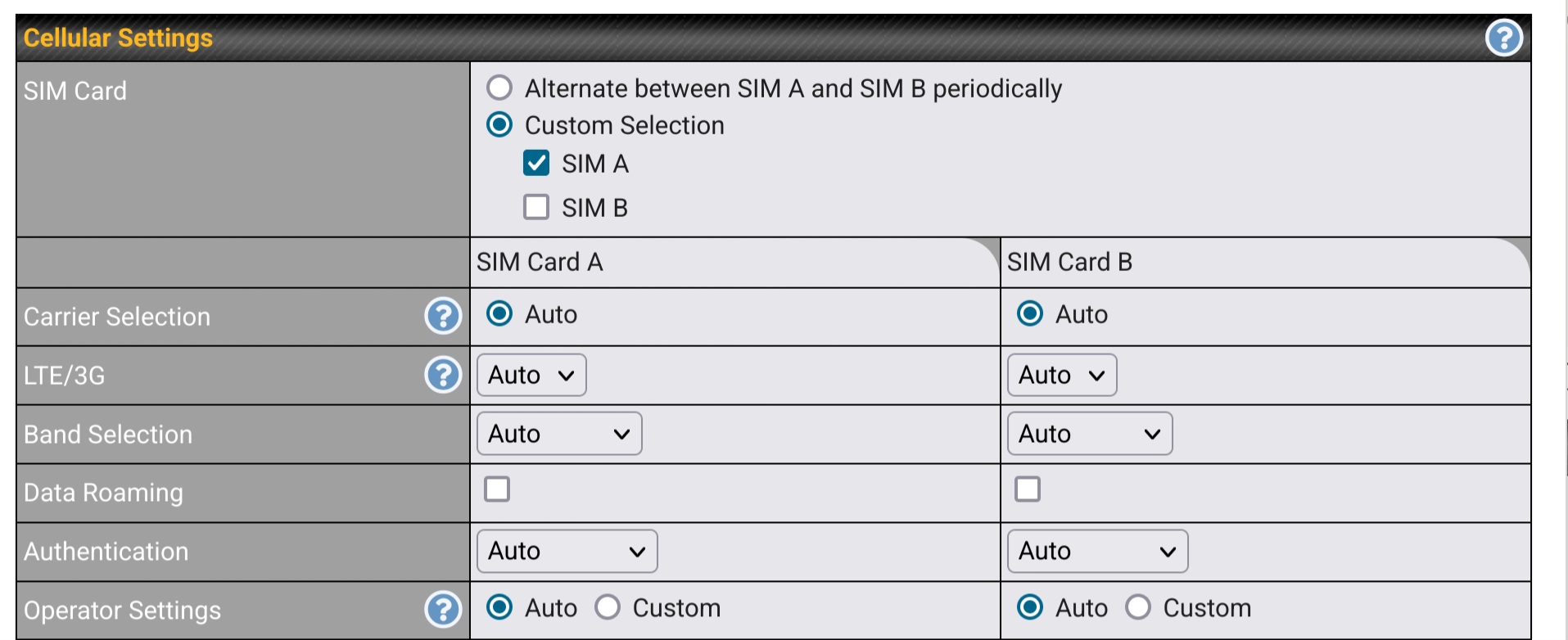Uncheck the SIM A checkbox
The height and width of the screenshot is (640, 1568).
[536, 164]
